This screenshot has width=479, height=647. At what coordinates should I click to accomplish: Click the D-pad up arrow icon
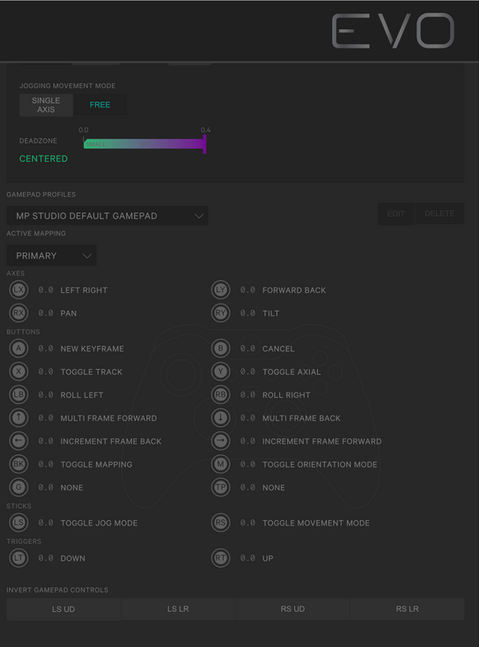19,418
